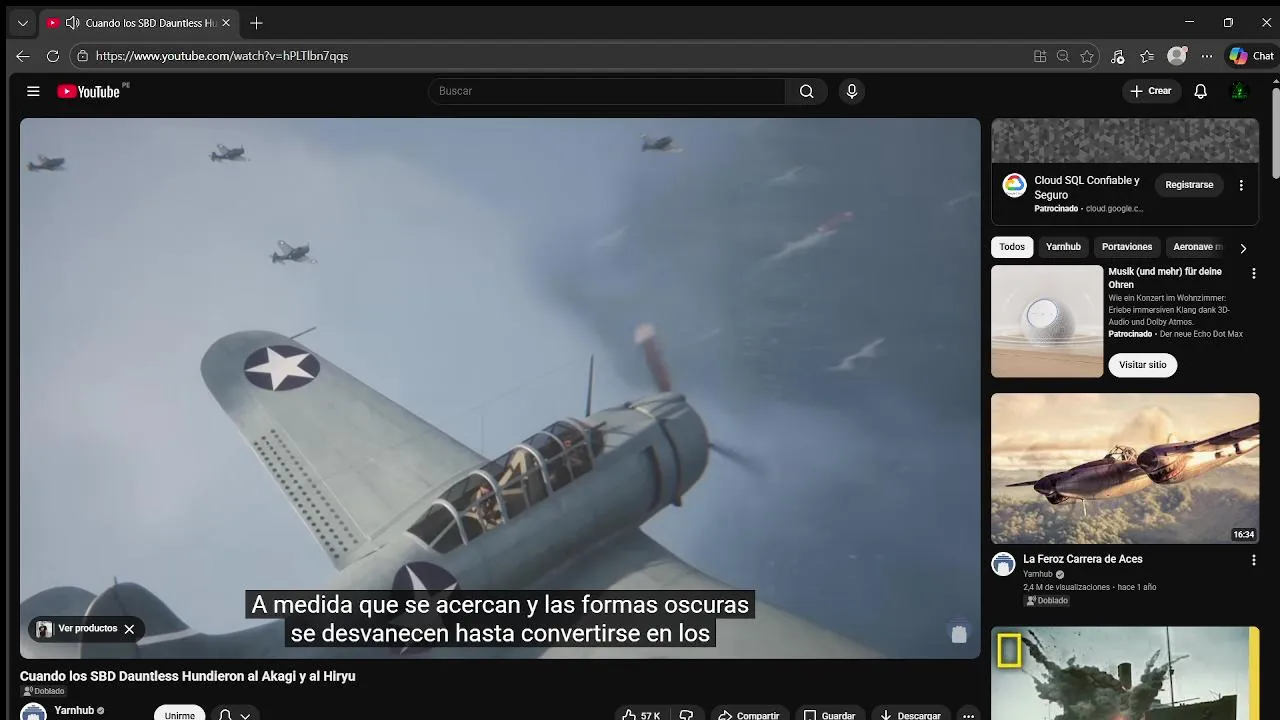This screenshot has height=720, width=1280.
Task: Open the notification bell dropdown for Yarnhub
Action: coord(234,714)
